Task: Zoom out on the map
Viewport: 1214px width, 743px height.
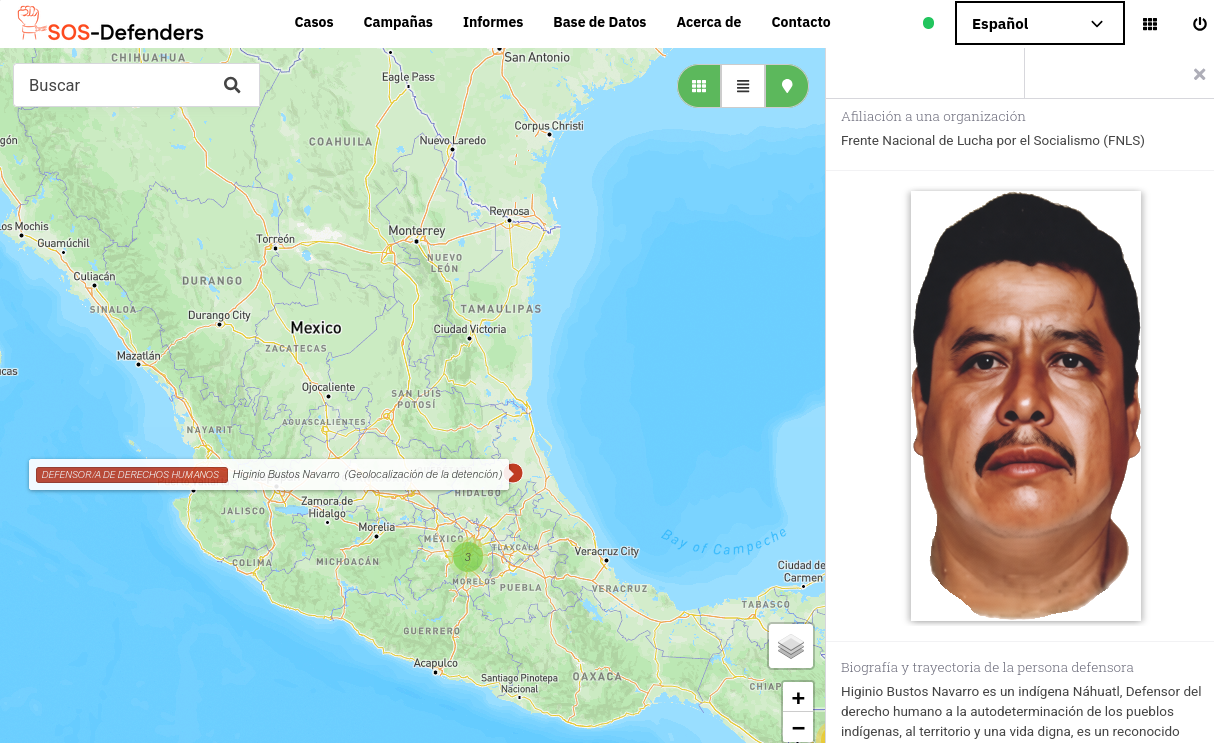Action: coord(798,728)
